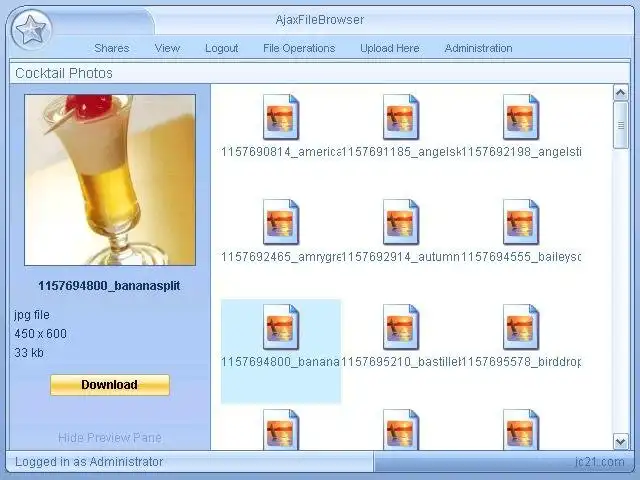640x480 pixels.
Task: Click the bold 1157694800_bananasplit preview title
Action: [109, 286]
